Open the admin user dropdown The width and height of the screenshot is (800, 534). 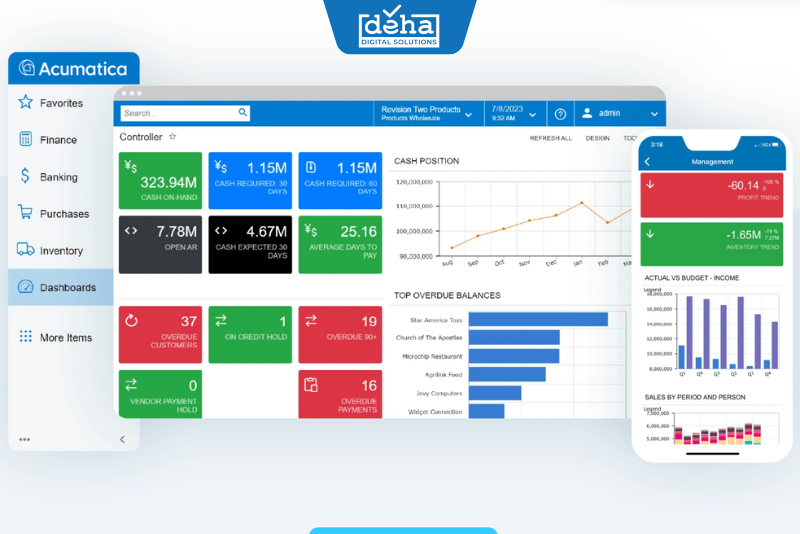coord(620,113)
